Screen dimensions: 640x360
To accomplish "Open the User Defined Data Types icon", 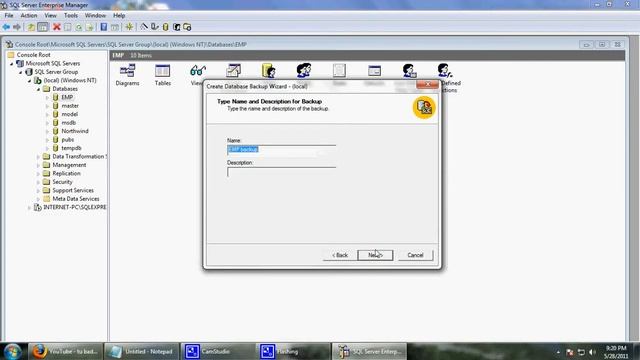I will 409,71.
